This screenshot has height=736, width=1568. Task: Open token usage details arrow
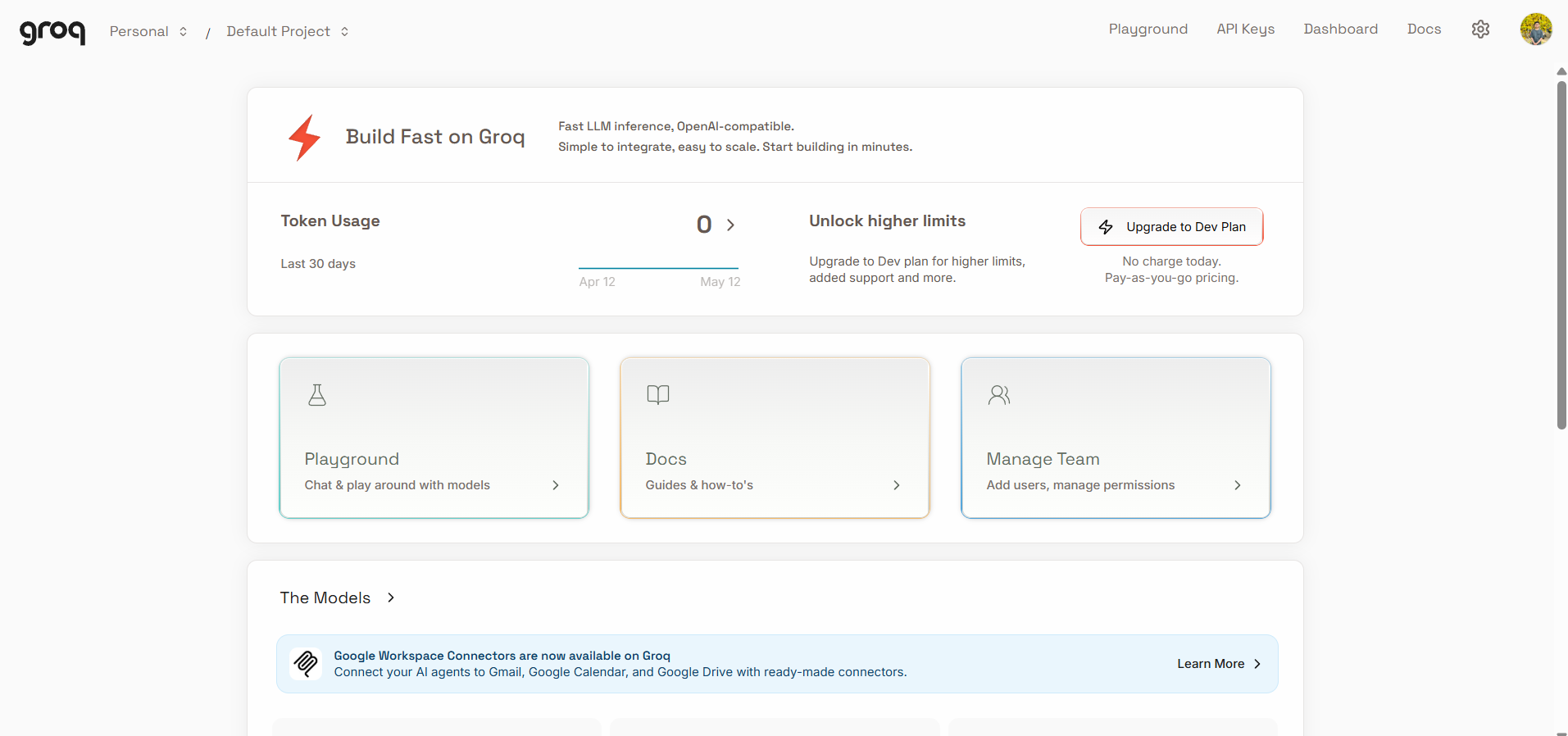pos(730,225)
